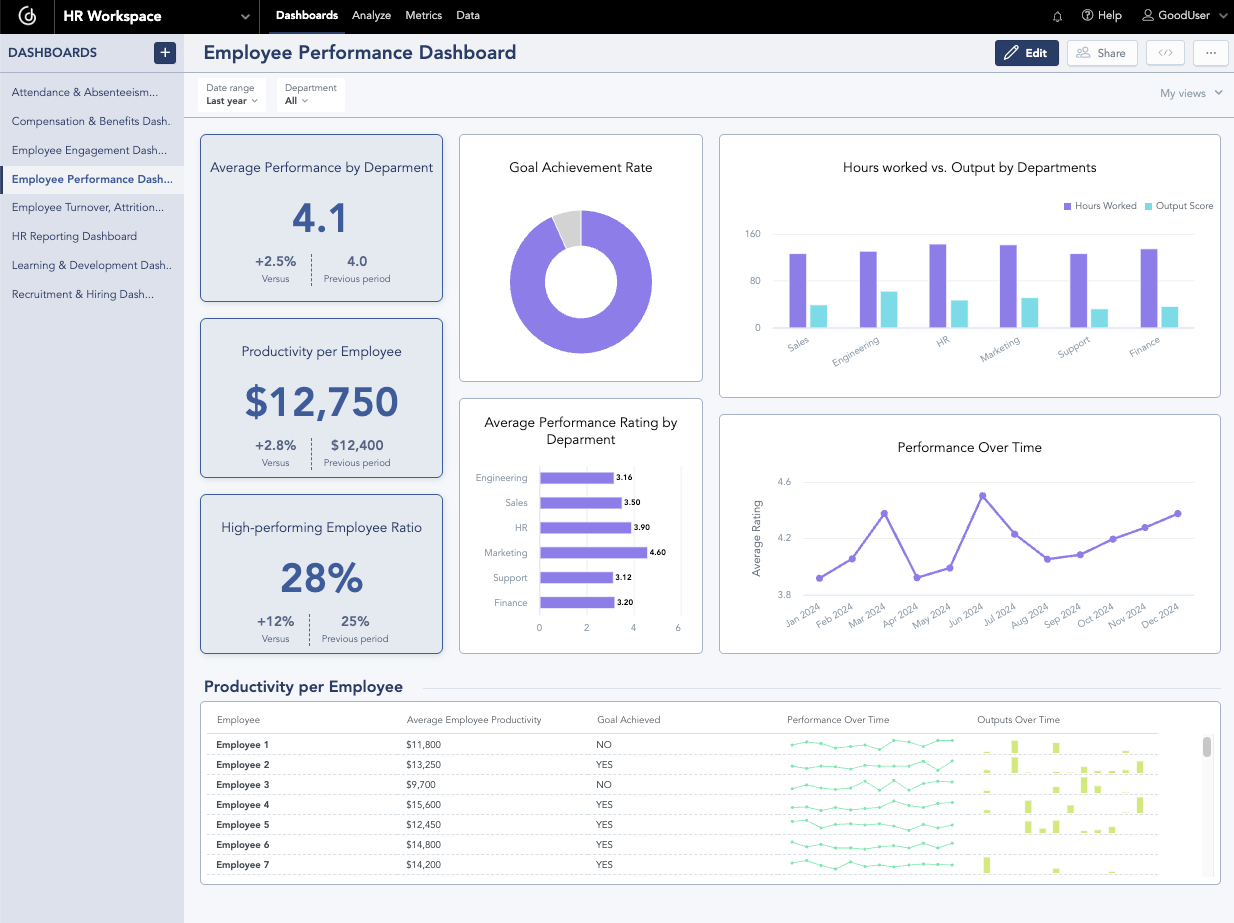
Task: Switch to the Analyze menu
Action: coord(371,16)
